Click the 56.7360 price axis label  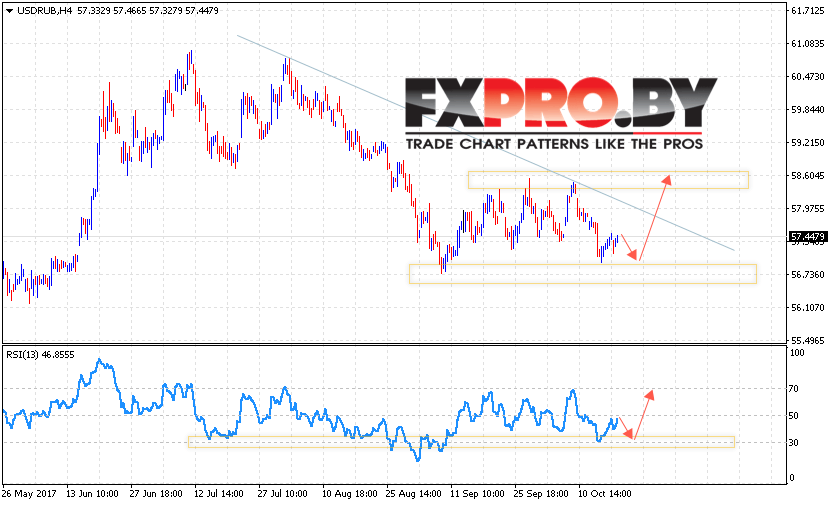[x=807, y=274]
